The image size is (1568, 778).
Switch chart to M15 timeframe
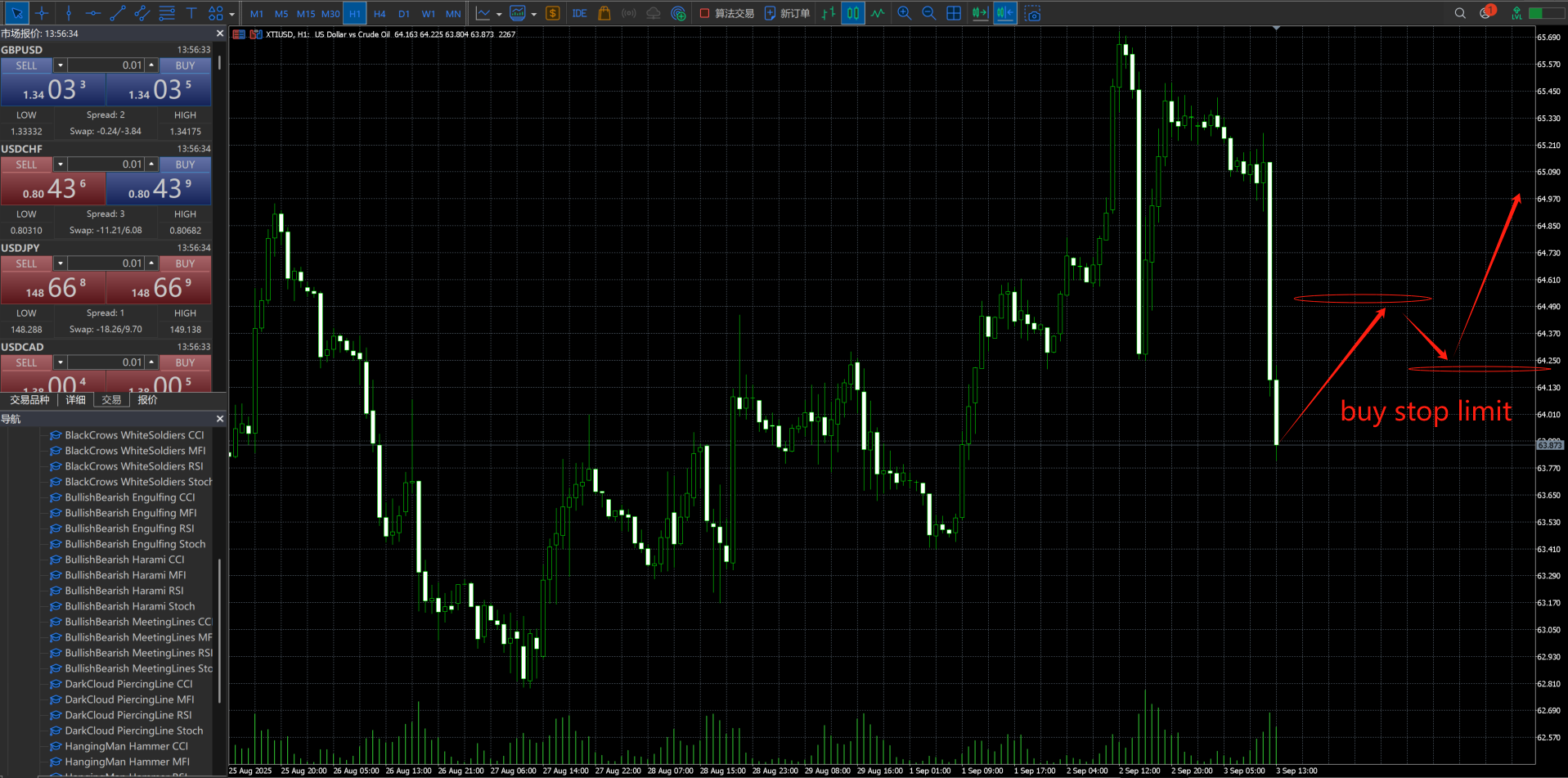point(306,14)
